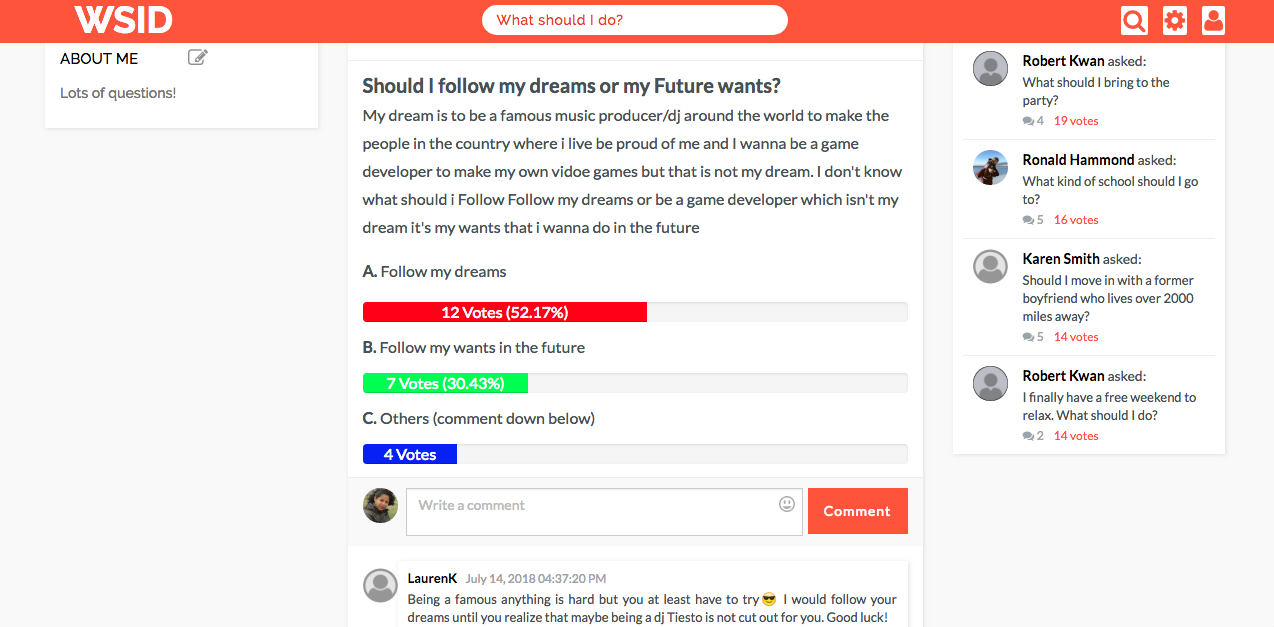The width and height of the screenshot is (1274, 627).
Task: Open the settings gear icon
Action: 1173,20
